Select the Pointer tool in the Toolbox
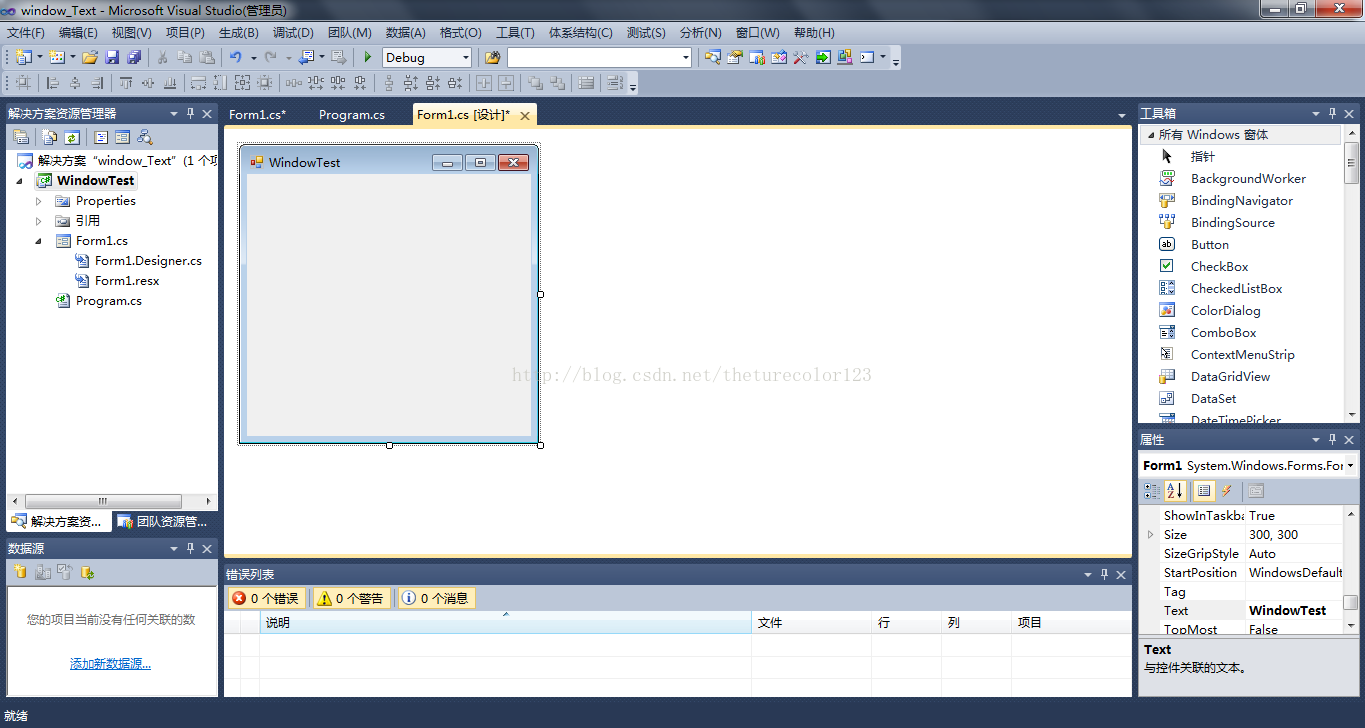This screenshot has width=1365, height=728. point(1202,156)
